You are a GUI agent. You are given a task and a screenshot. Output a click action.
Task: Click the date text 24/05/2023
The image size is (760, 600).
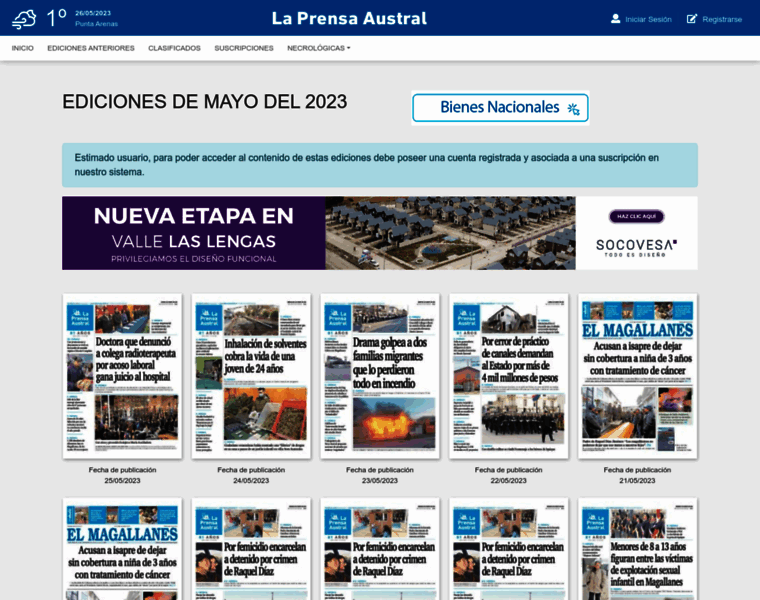point(251,481)
